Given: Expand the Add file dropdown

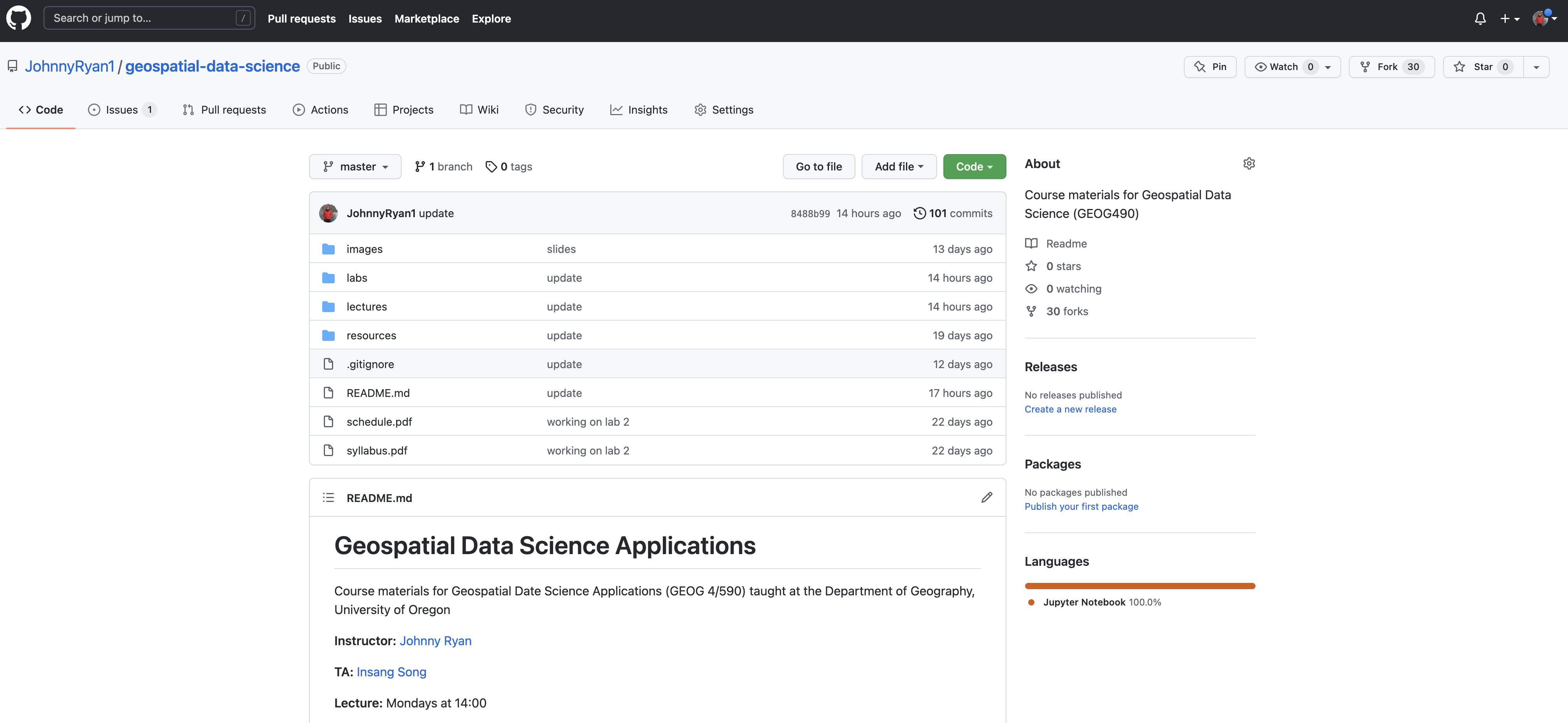Looking at the screenshot, I should (x=899, y=167).
